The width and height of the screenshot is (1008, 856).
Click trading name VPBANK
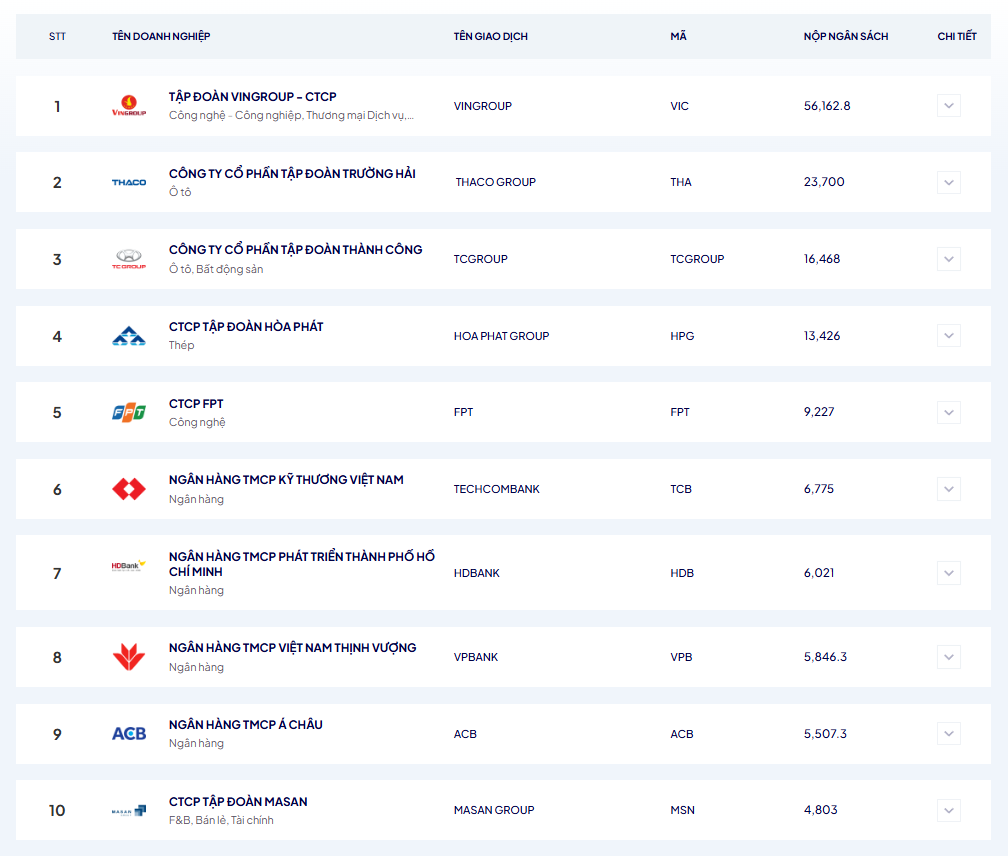476,657
